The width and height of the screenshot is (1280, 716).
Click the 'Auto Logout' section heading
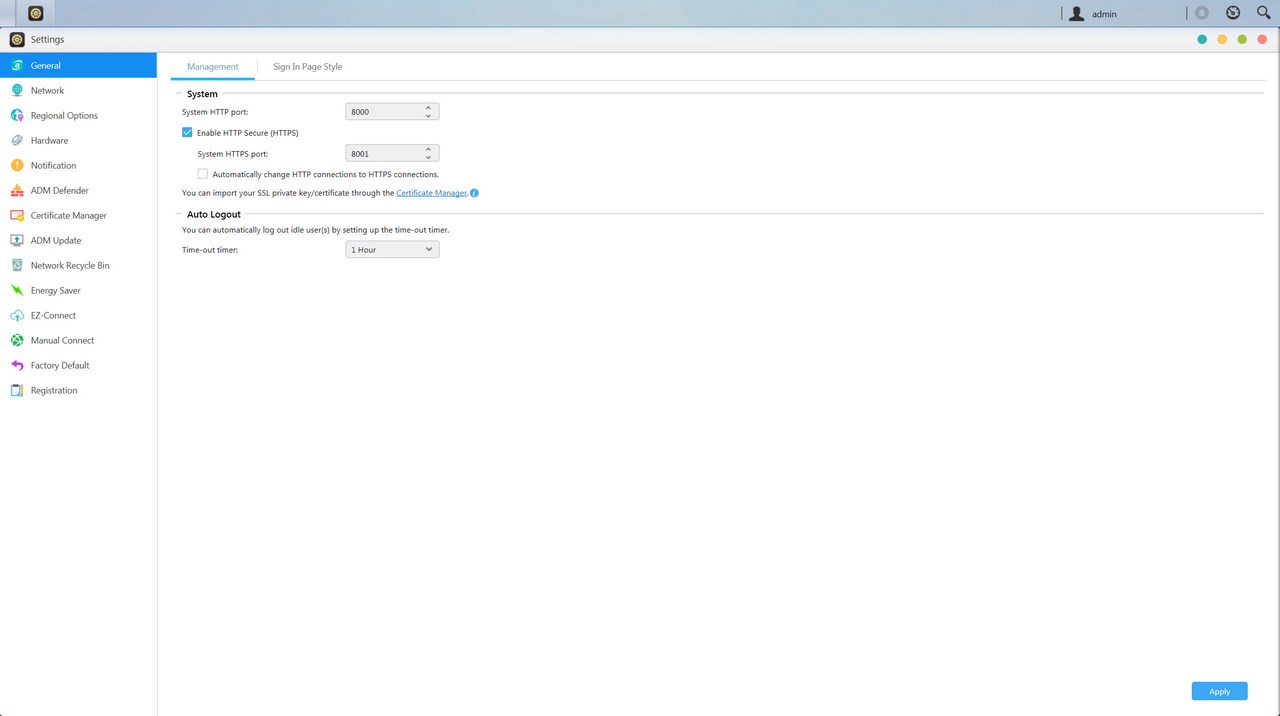(x=214, y=214)
